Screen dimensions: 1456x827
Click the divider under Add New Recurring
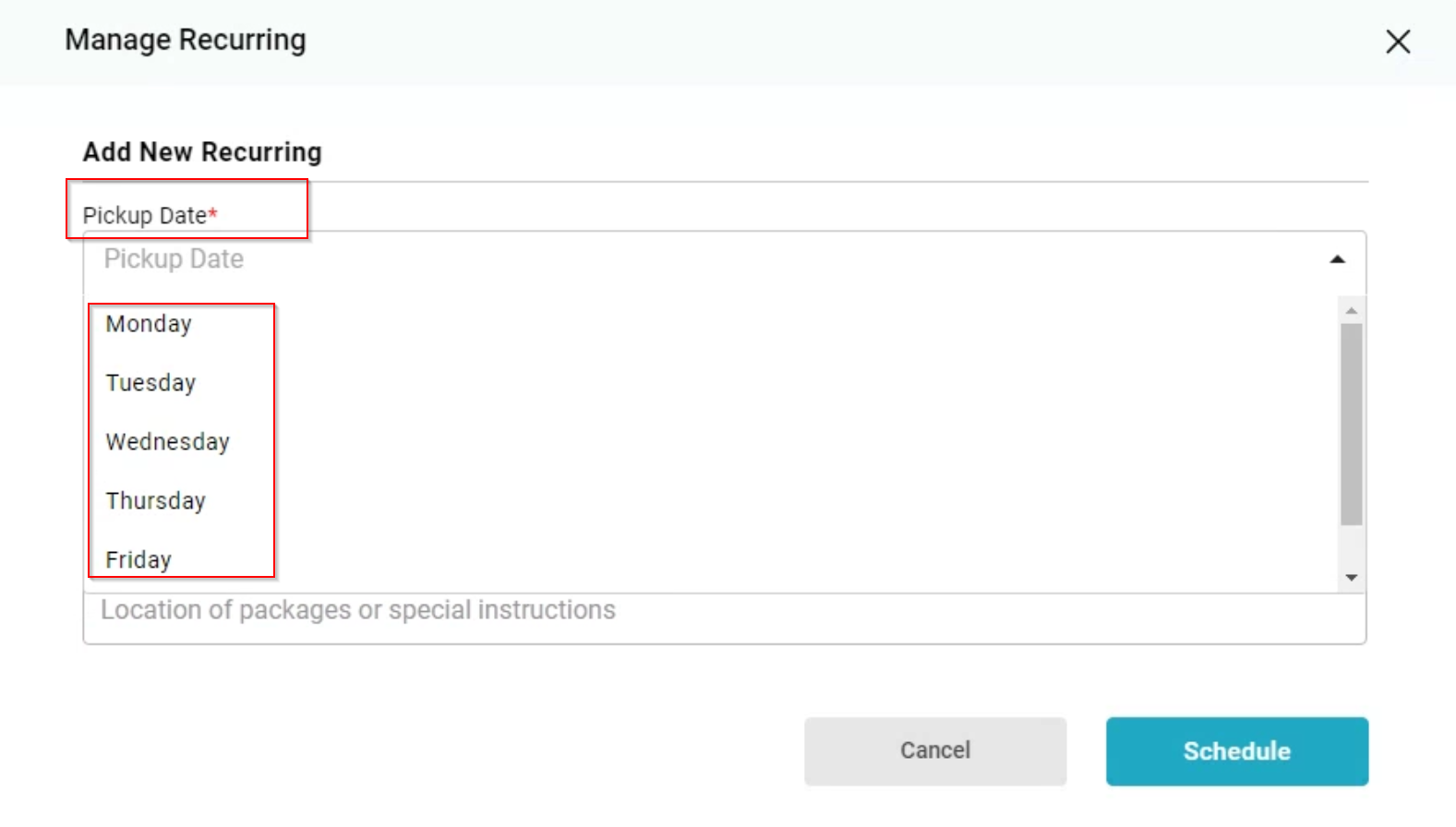tap(725, 182)
